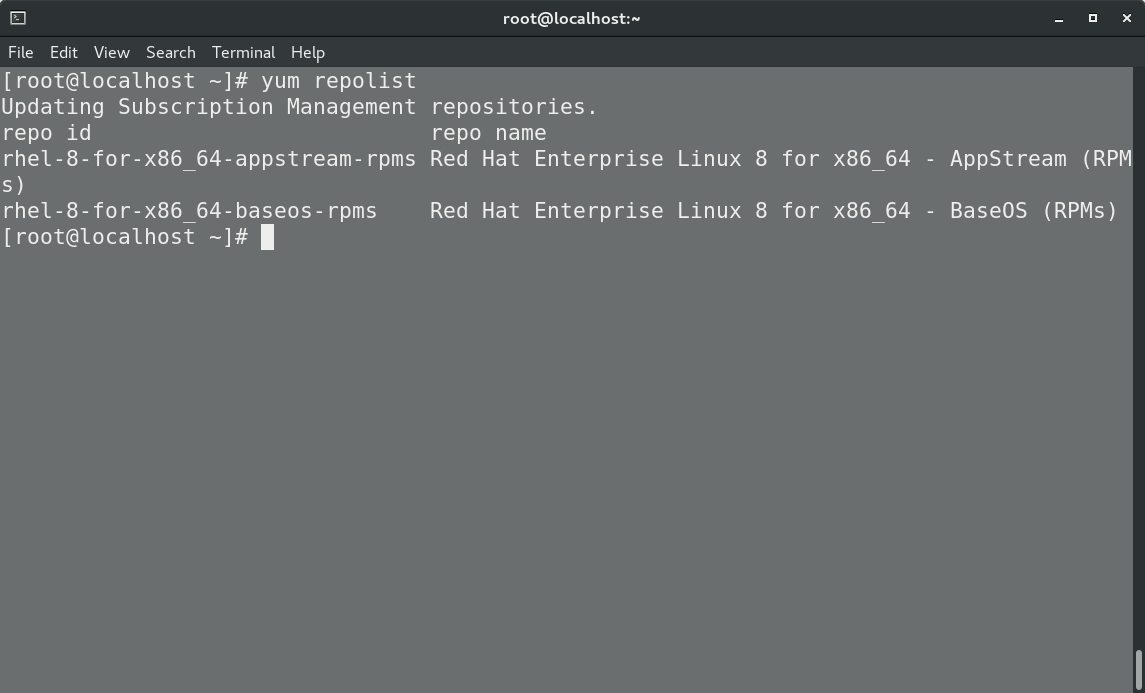Screen dimensions: 1145x693
Task: Open the Search menu
Action: (171, 53)
